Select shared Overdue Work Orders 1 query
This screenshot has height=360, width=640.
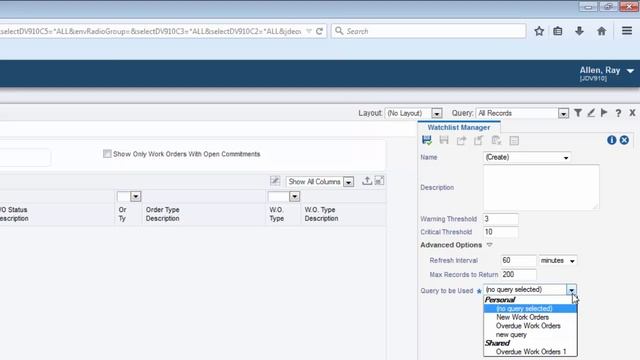tap(530, 351)
